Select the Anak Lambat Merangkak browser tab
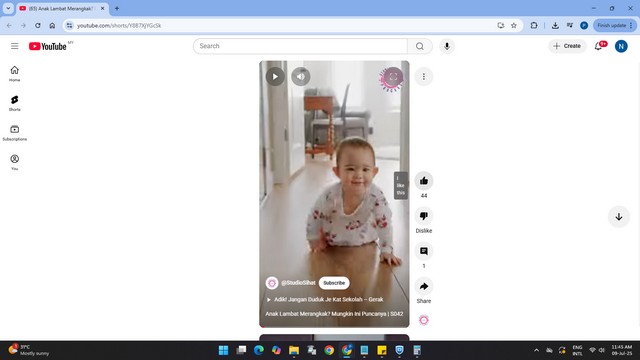This screenshot has width=640, height=360. coord(62,8)
